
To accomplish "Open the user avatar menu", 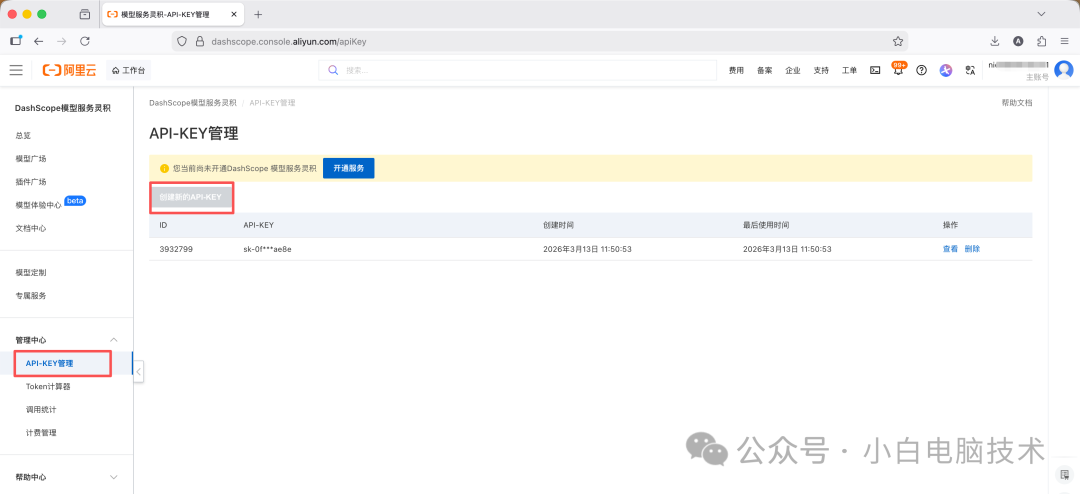I will tap(1063, 70).
